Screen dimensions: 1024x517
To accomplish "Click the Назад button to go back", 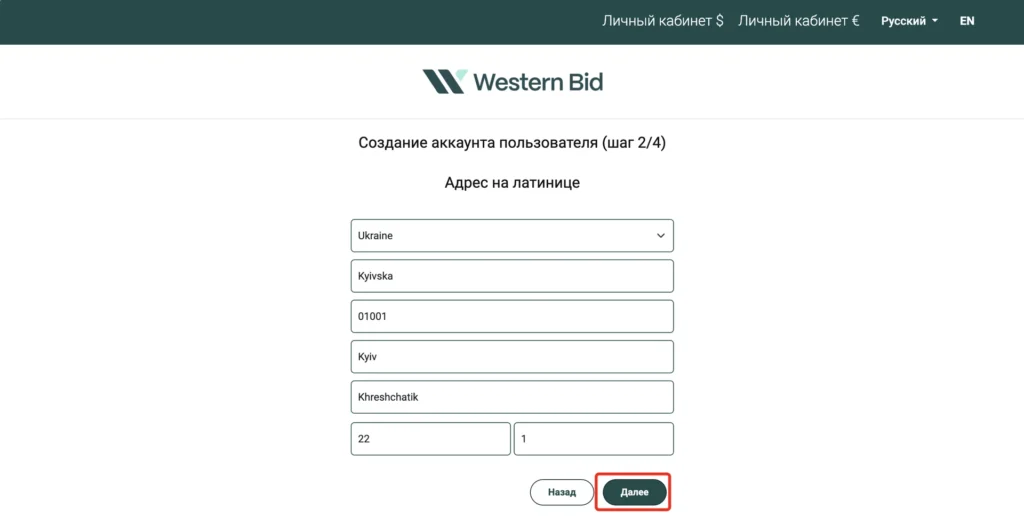I will (x=562, y=492).
